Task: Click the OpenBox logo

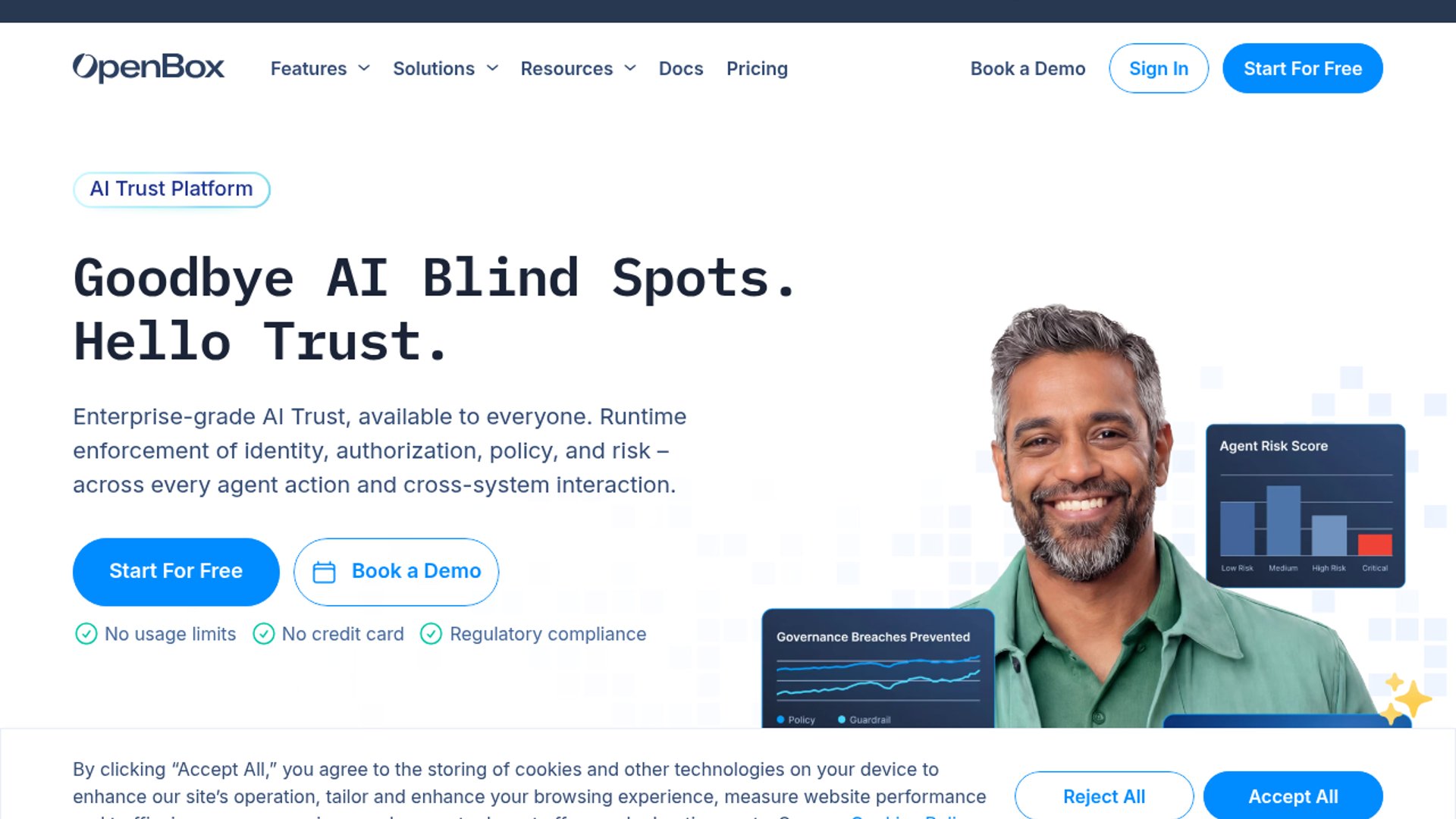Action: pos(149,67)
